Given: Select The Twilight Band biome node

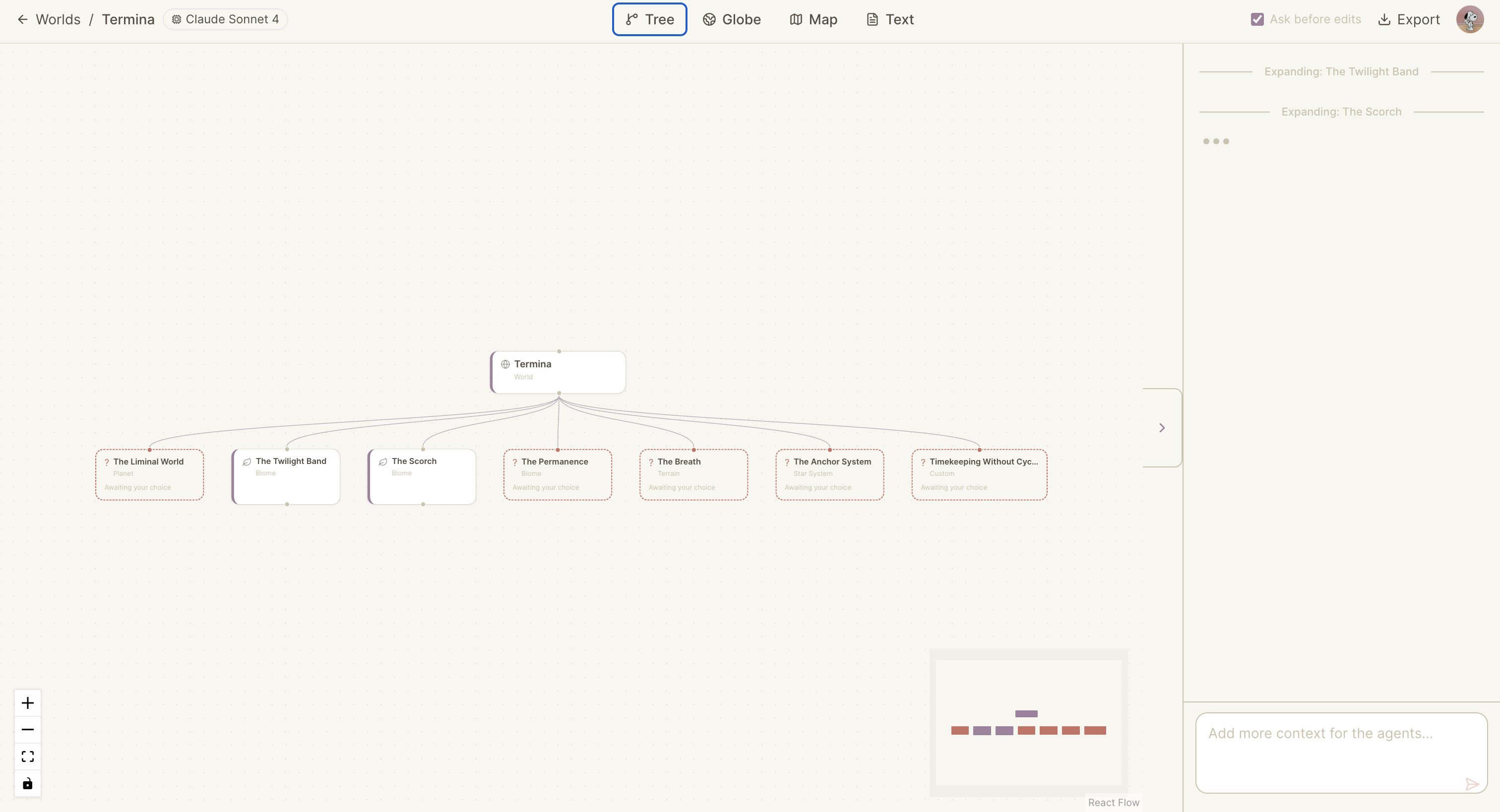Looking at the screenshot, I should (x=286, y=476).
